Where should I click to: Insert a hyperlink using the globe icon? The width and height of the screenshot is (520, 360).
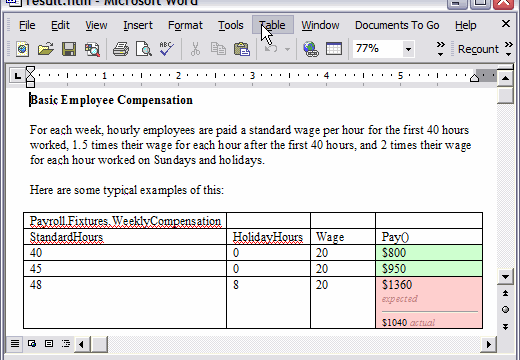pos(311,49)
